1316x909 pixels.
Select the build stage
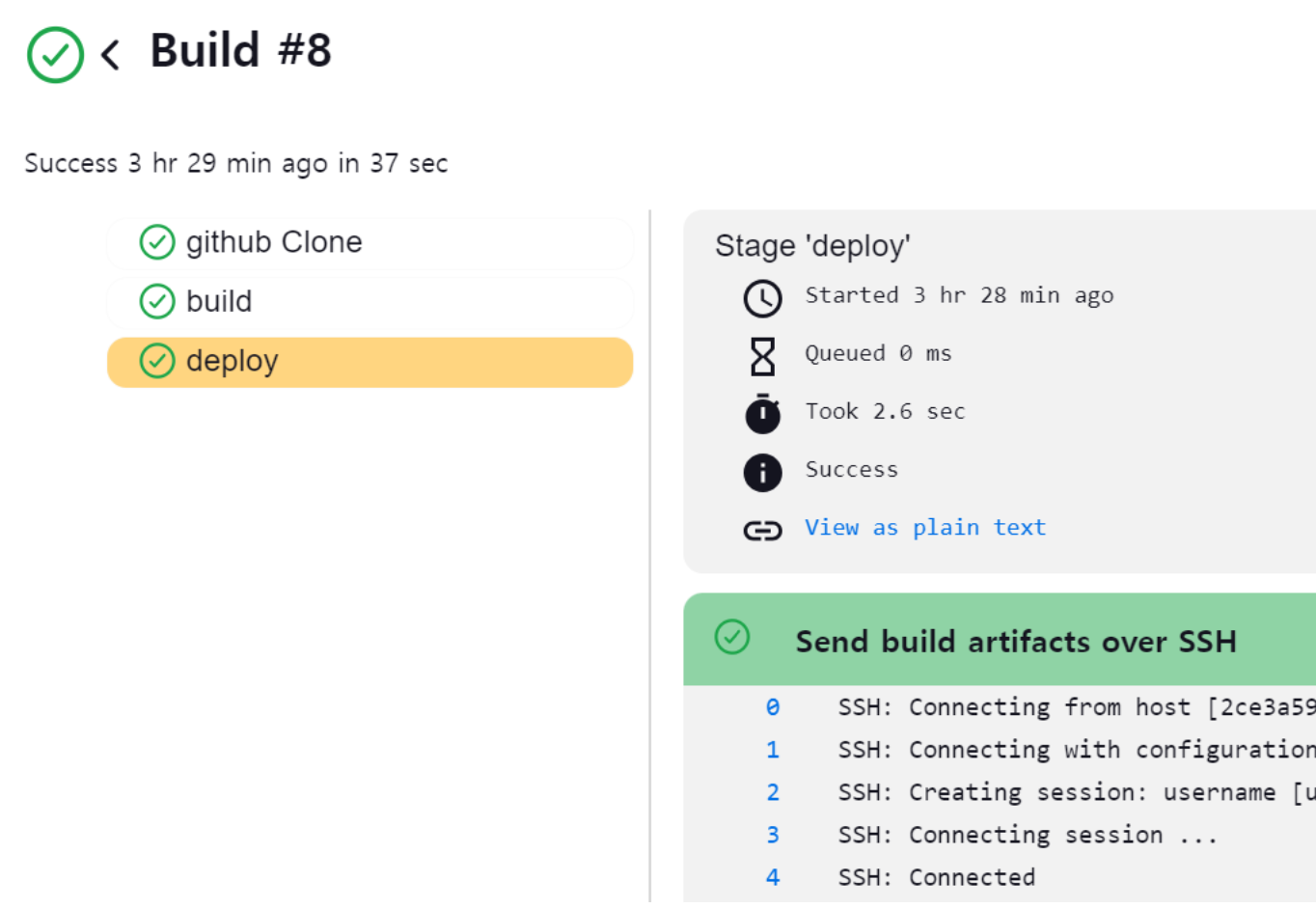pyautogui.click(x=370, y=302)
